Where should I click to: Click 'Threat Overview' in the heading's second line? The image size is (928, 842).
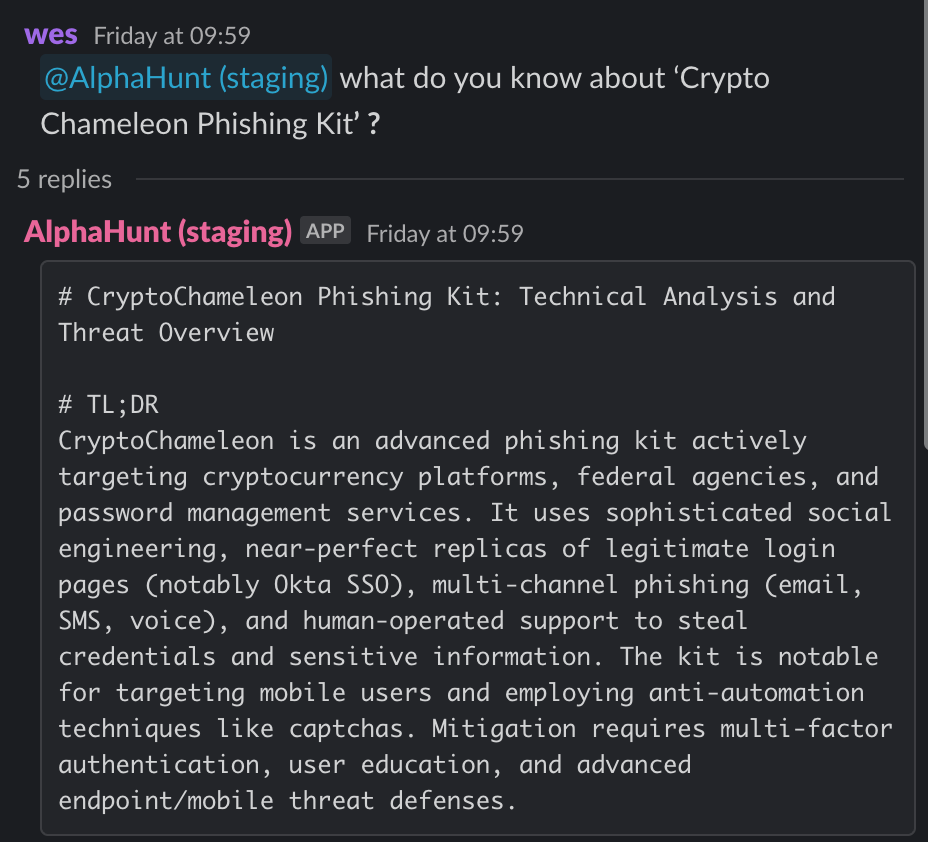click(x=166, y=333)
